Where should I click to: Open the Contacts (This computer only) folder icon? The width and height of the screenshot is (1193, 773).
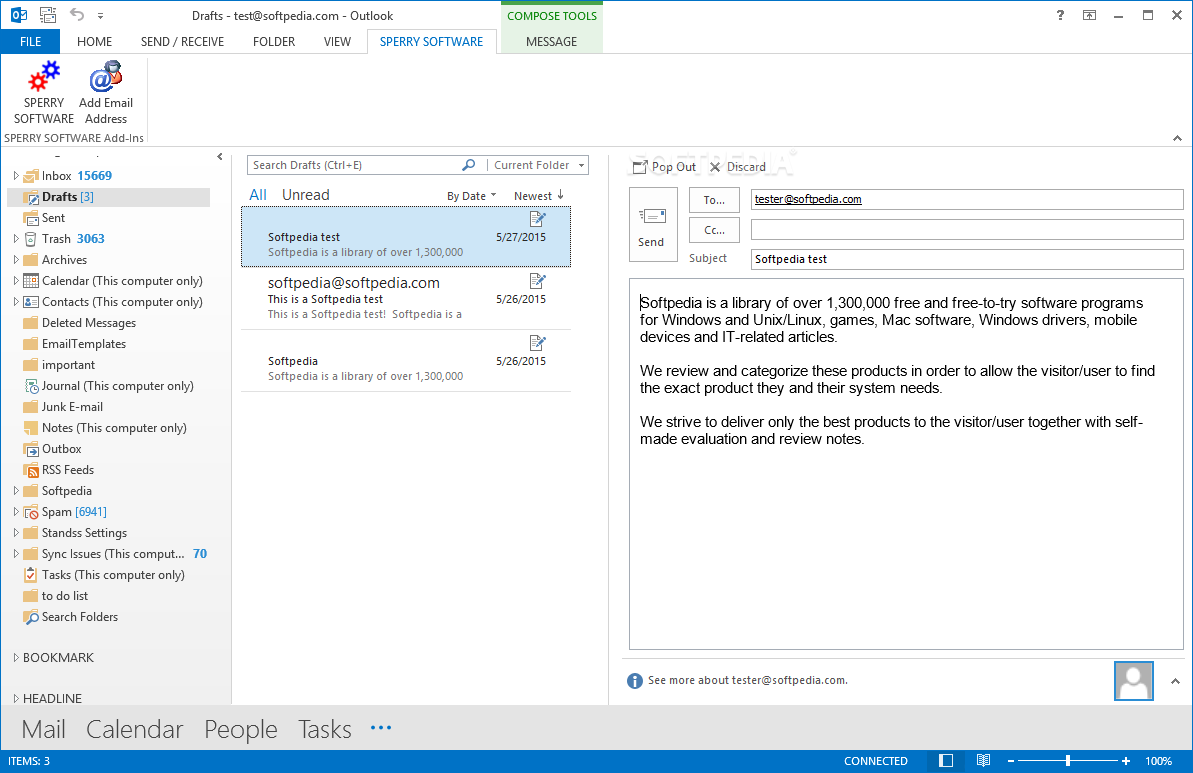click(31, 302)
